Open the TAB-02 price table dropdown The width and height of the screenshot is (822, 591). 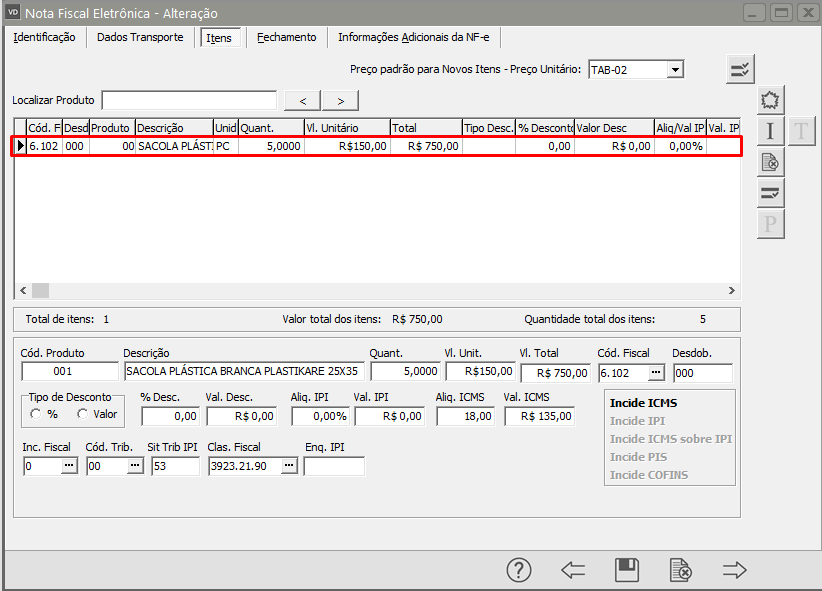676,69
